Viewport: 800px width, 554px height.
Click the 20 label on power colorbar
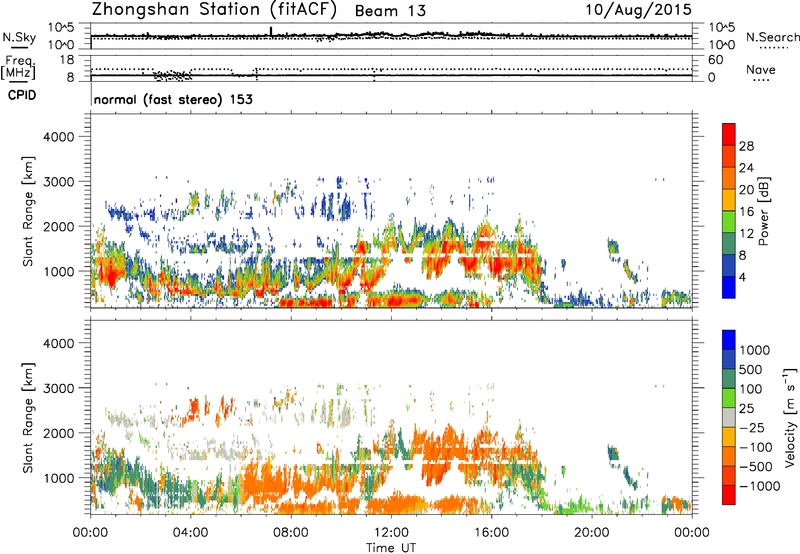[x=746, y=190]
